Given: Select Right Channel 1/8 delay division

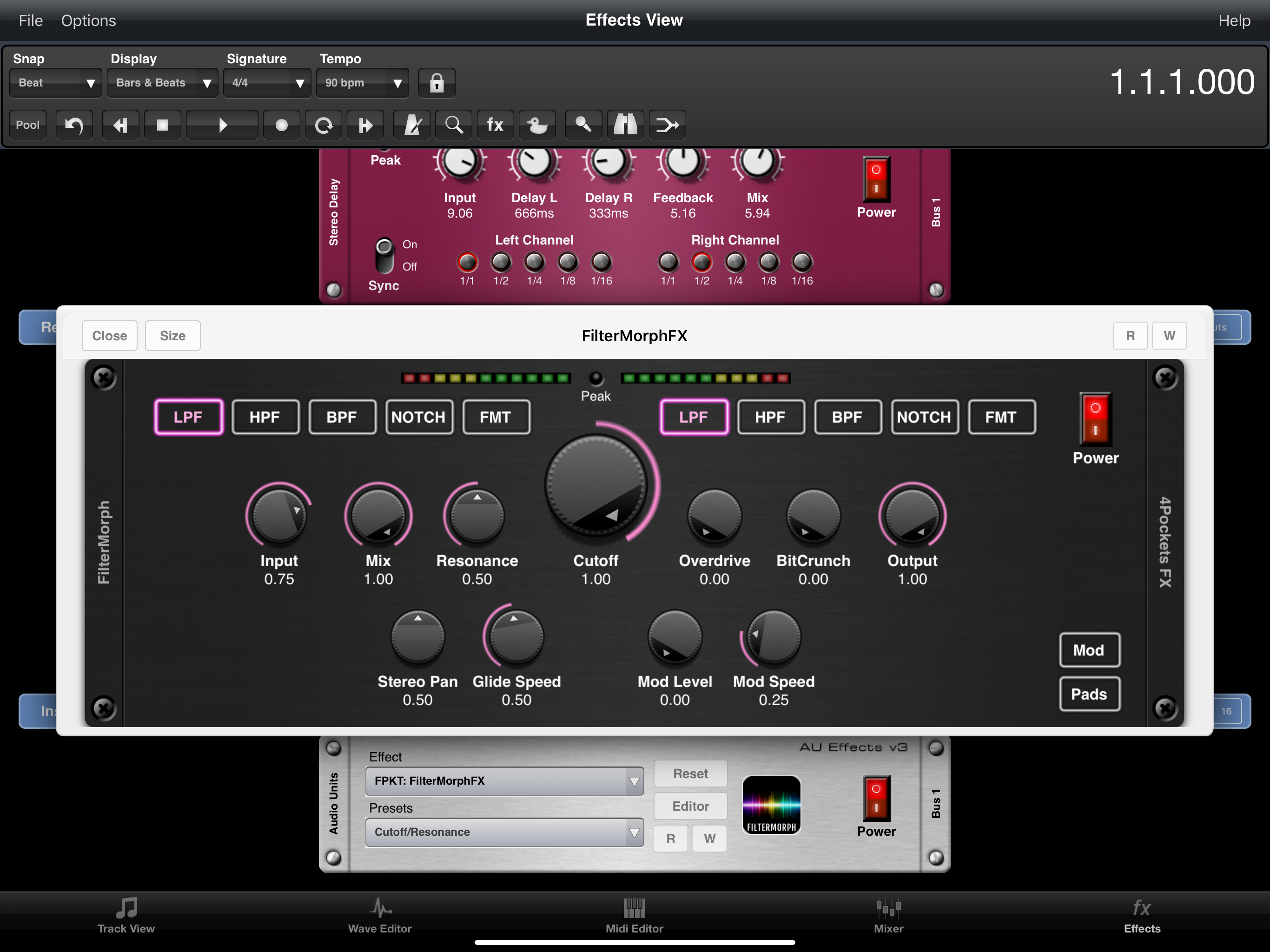Looking at the screenshot, I should (x=768, y=262).
